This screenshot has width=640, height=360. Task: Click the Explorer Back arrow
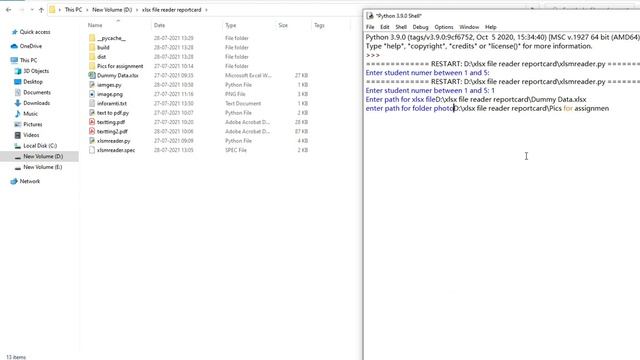tap(9, 10)
